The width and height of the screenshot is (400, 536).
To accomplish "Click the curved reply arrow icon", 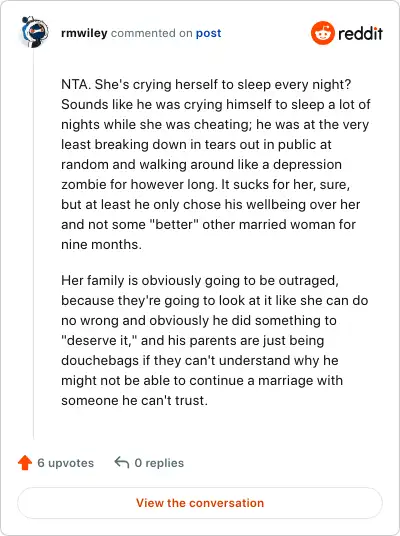I will coord(122,462).
